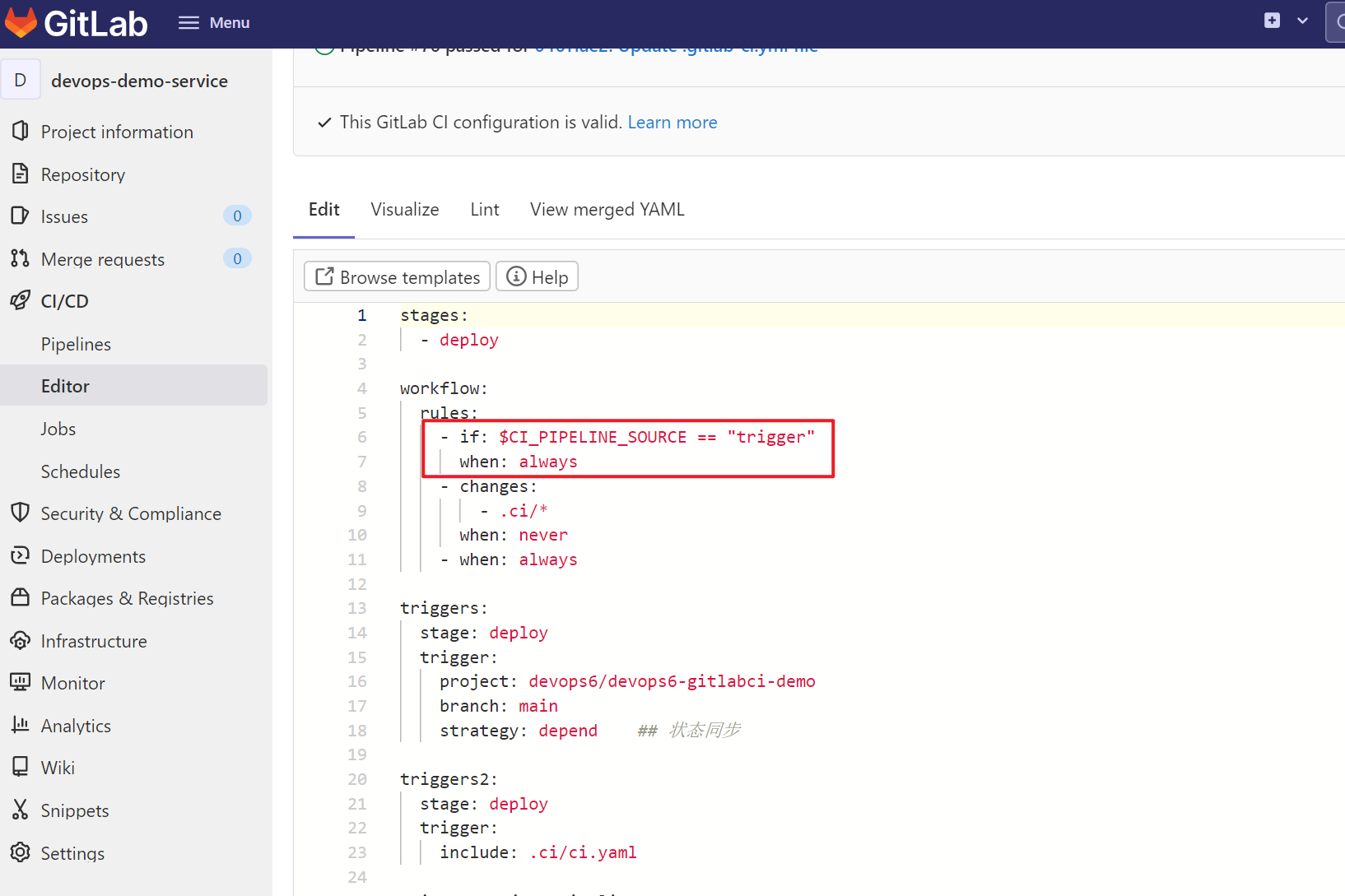Image resolution: width=1345 pixels, height=896 pixels.
Task: Click the Help button
Action: click(x=537, y=276)
